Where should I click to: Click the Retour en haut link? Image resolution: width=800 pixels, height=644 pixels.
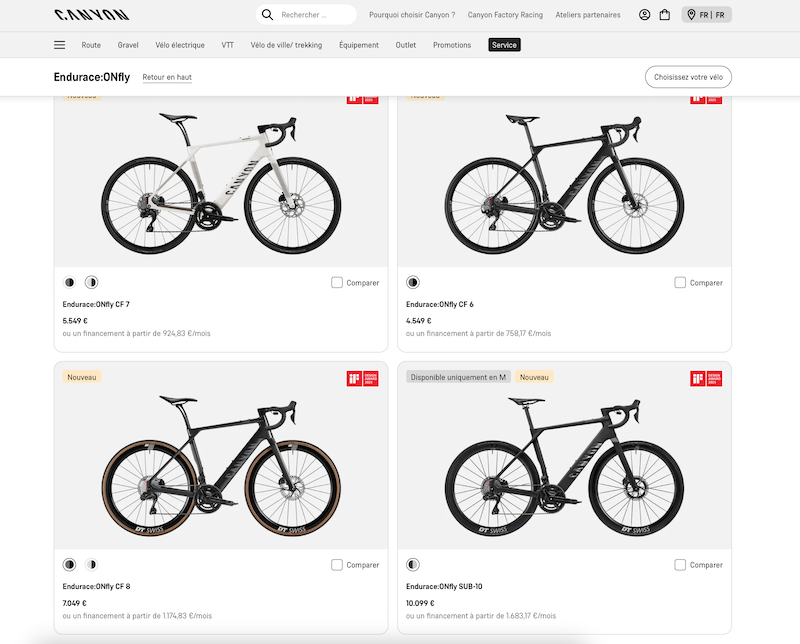coord(167,77)
